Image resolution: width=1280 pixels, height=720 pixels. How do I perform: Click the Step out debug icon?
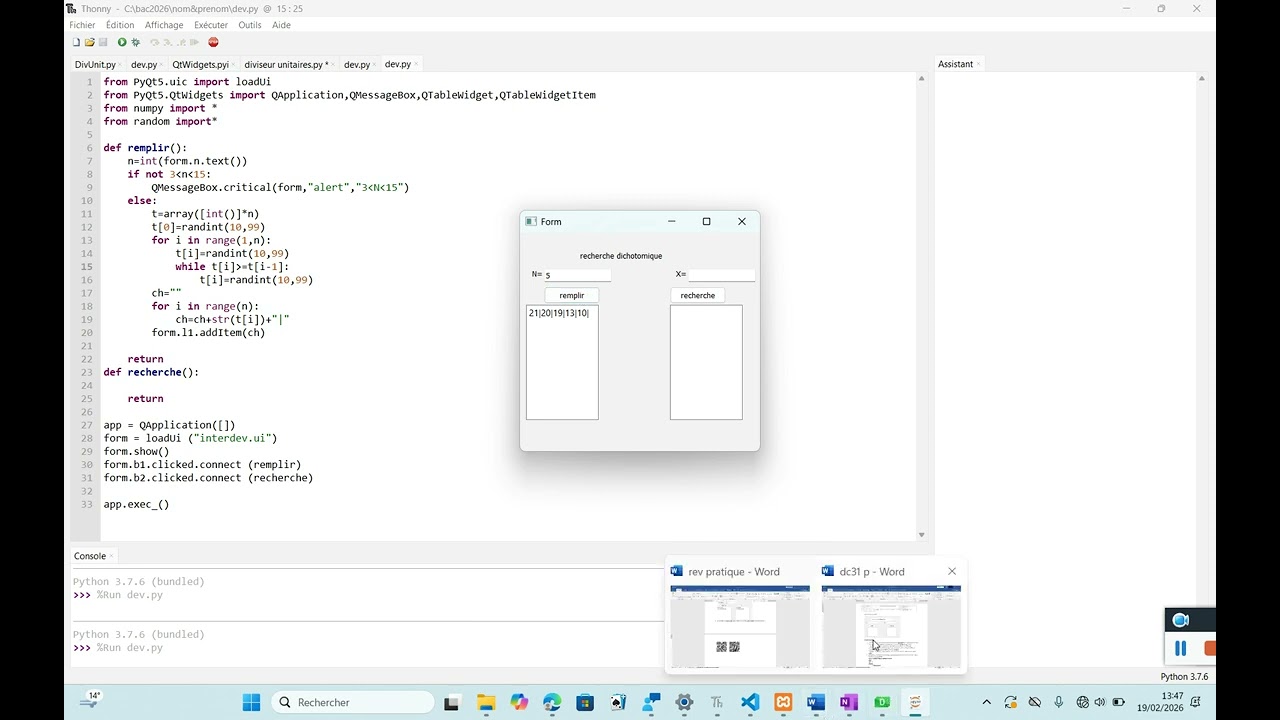pyautogui.click(x=180, y=42)
